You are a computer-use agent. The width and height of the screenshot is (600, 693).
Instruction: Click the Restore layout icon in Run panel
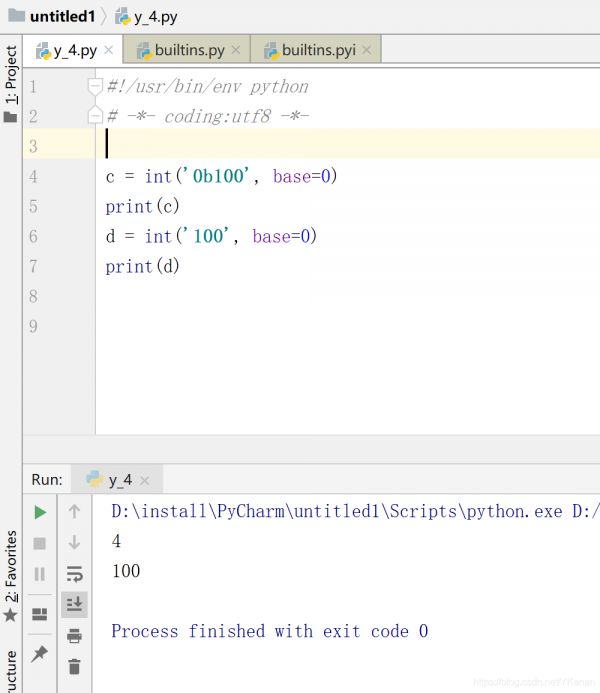[x=40, y=614]
